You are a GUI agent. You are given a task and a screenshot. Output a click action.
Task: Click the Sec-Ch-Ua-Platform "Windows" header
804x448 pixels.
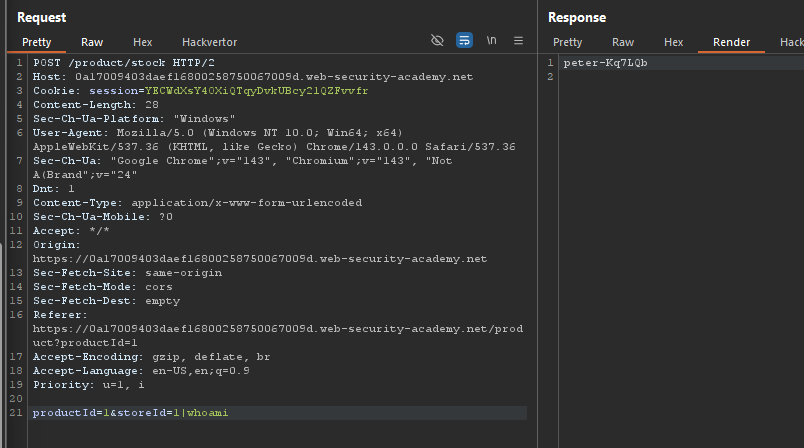[134, 118]
